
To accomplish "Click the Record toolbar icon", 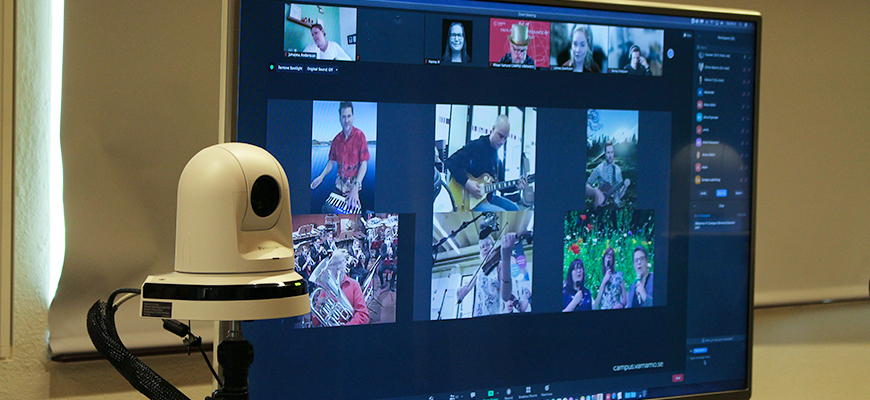I will 509,392.
